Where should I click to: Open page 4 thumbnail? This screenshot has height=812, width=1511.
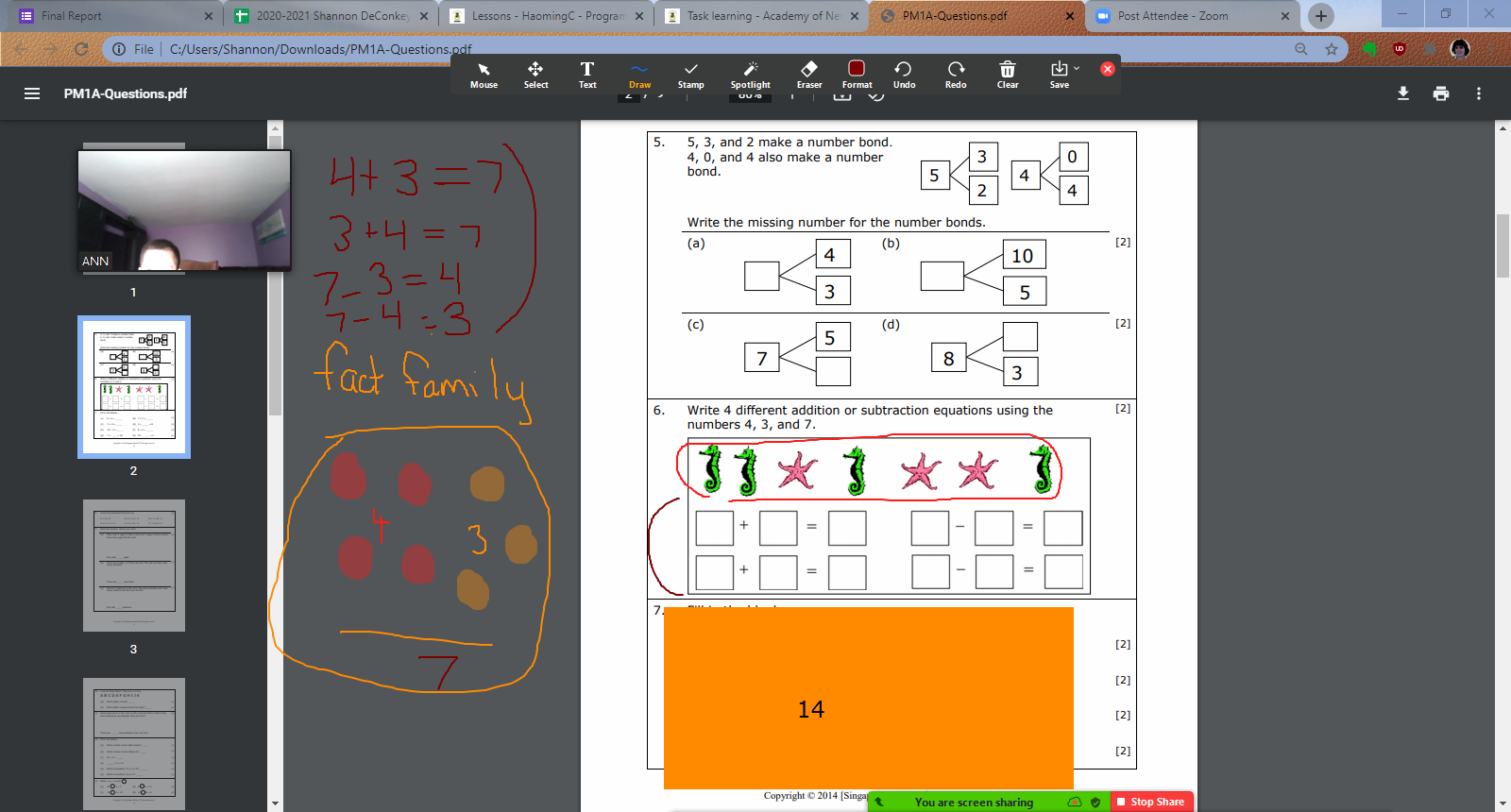134,744
